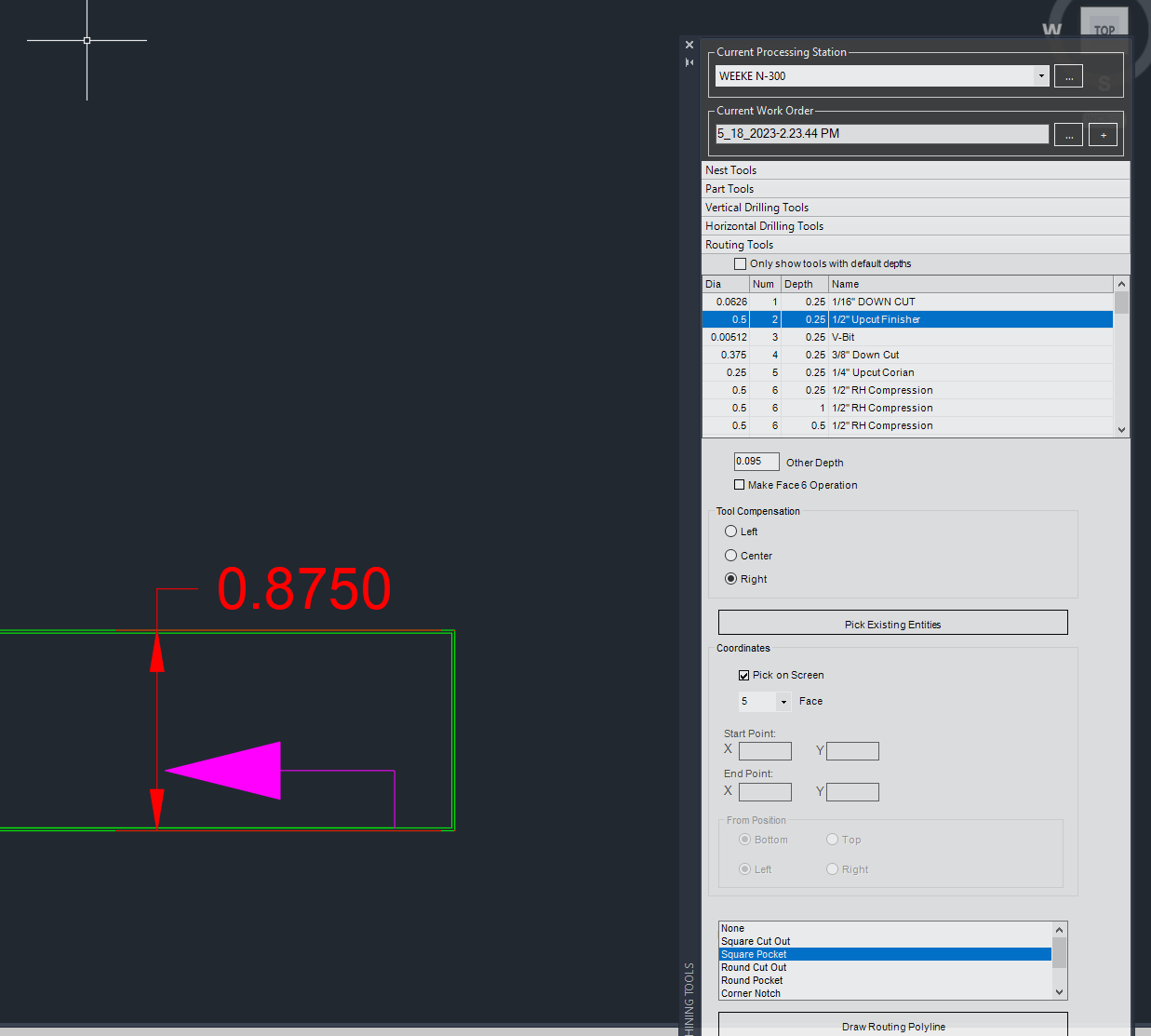Image resolution: width=1151 pixels, height=1036 pixels.
Task: Browse processing station with ellipsis button
Action: [1068, 76]
